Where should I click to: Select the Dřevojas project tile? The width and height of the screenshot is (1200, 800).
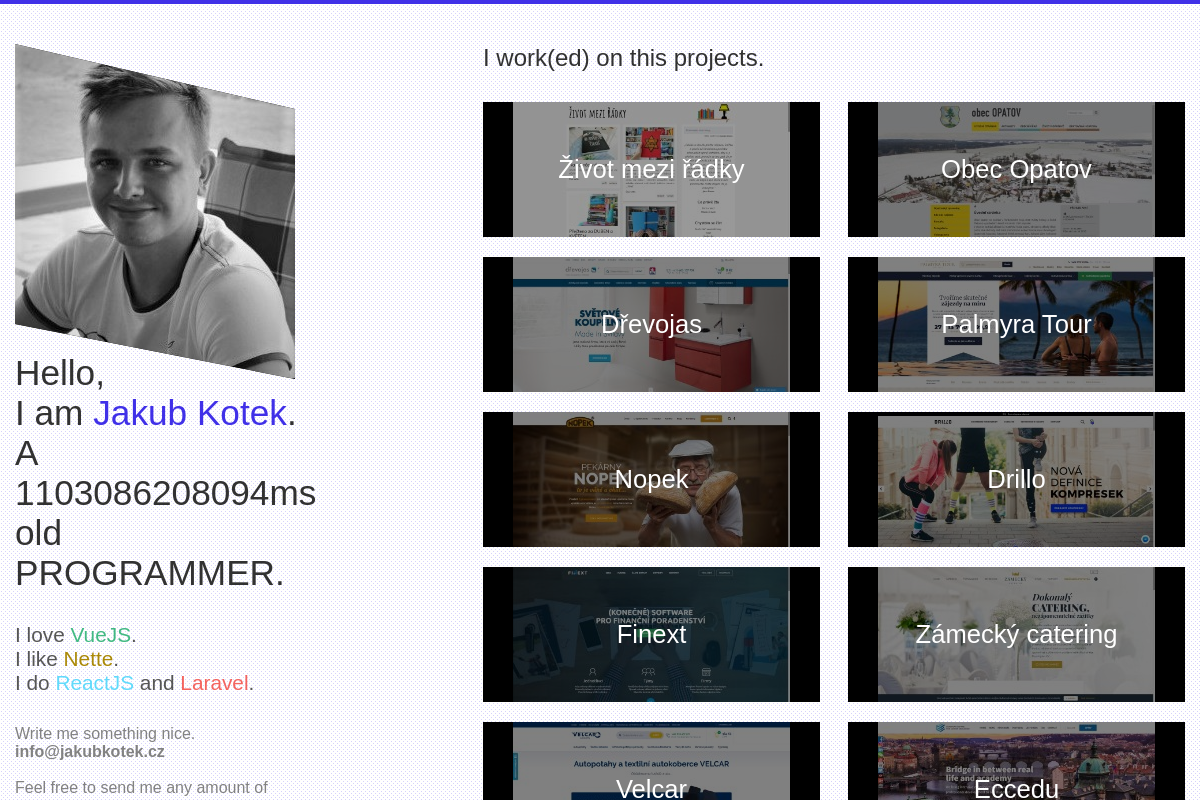click(651, 324)
